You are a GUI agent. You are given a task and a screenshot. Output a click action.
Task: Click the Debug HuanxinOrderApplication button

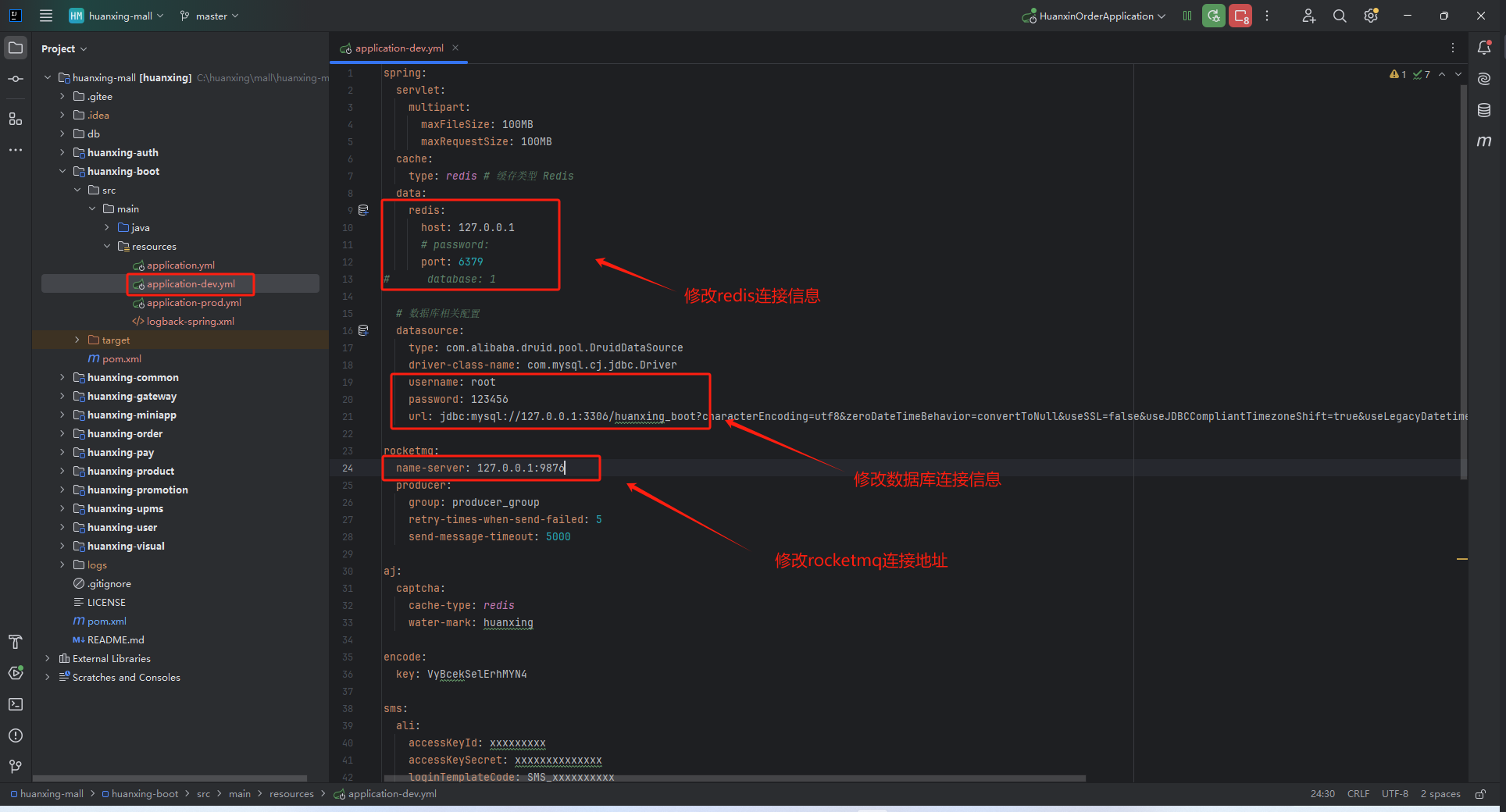[x=1213, y=16]
